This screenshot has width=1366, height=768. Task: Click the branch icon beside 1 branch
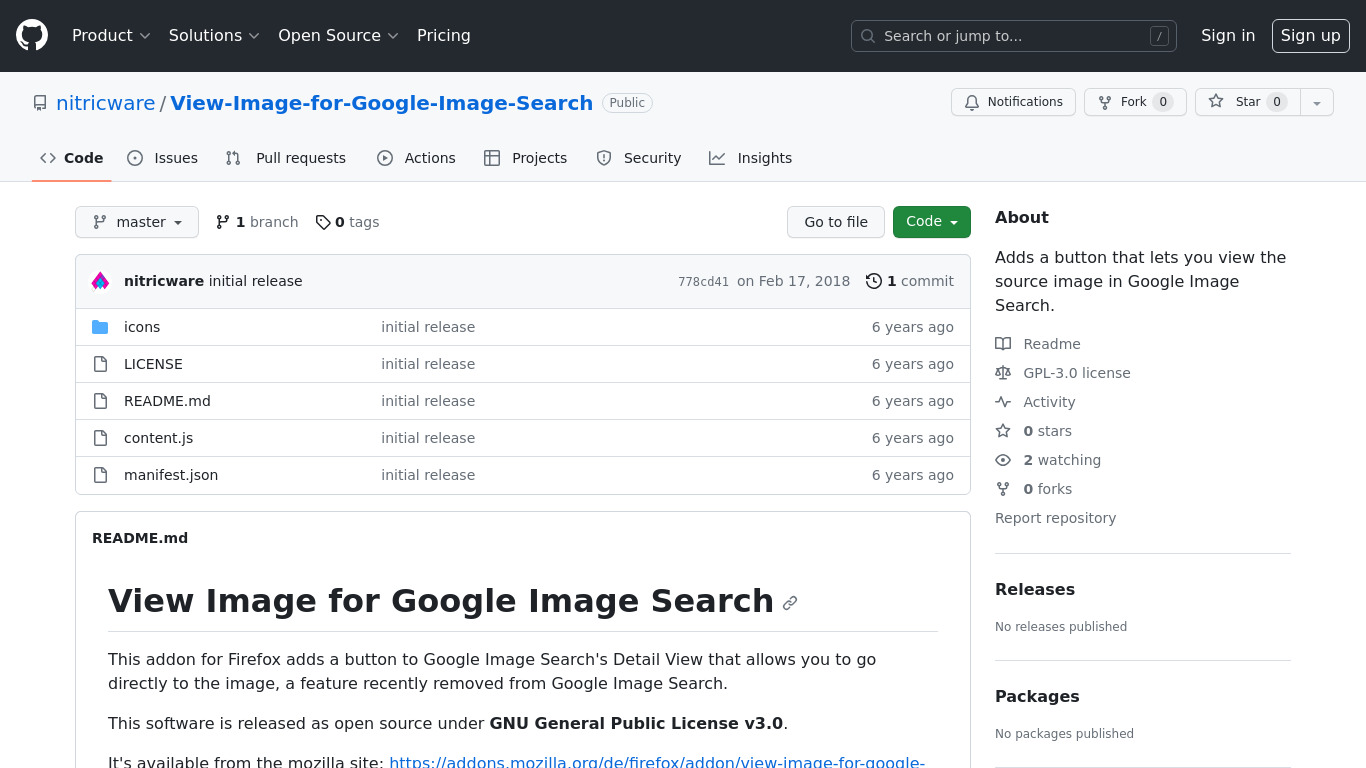223,222
